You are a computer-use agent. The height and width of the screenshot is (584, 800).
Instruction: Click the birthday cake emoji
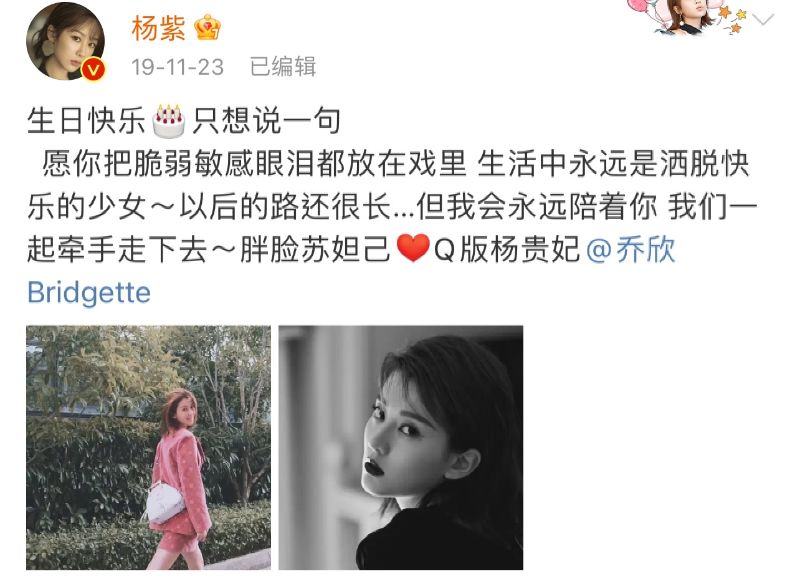[x=169, y=121]
